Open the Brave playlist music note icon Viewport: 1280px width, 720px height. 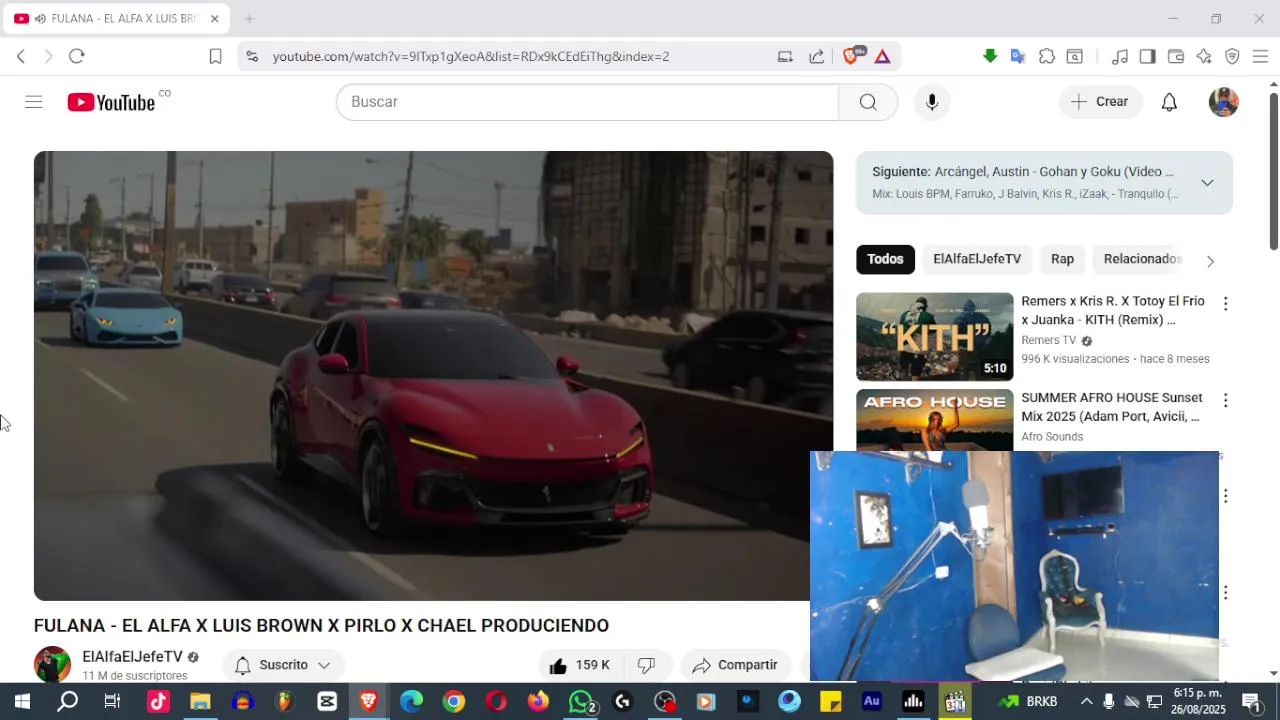tap(1120, 56)
